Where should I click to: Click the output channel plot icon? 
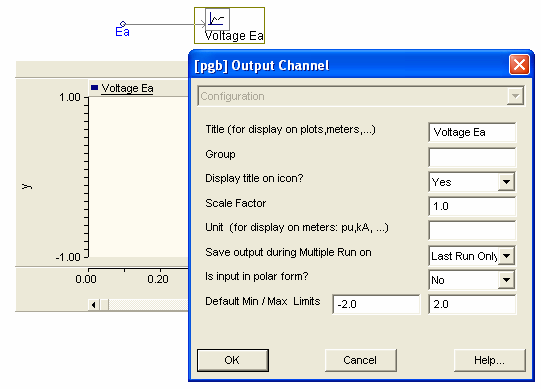[217, 19]
